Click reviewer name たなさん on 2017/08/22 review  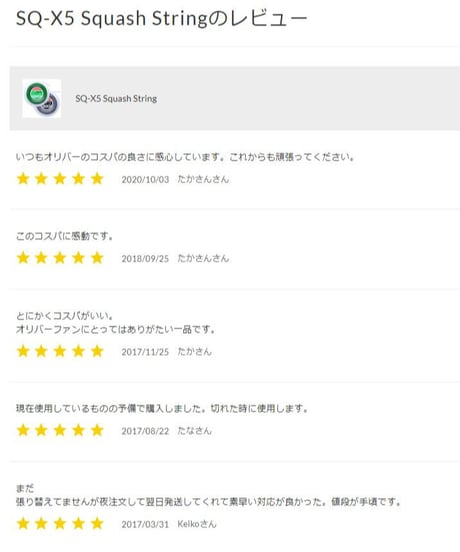(194, 431)
